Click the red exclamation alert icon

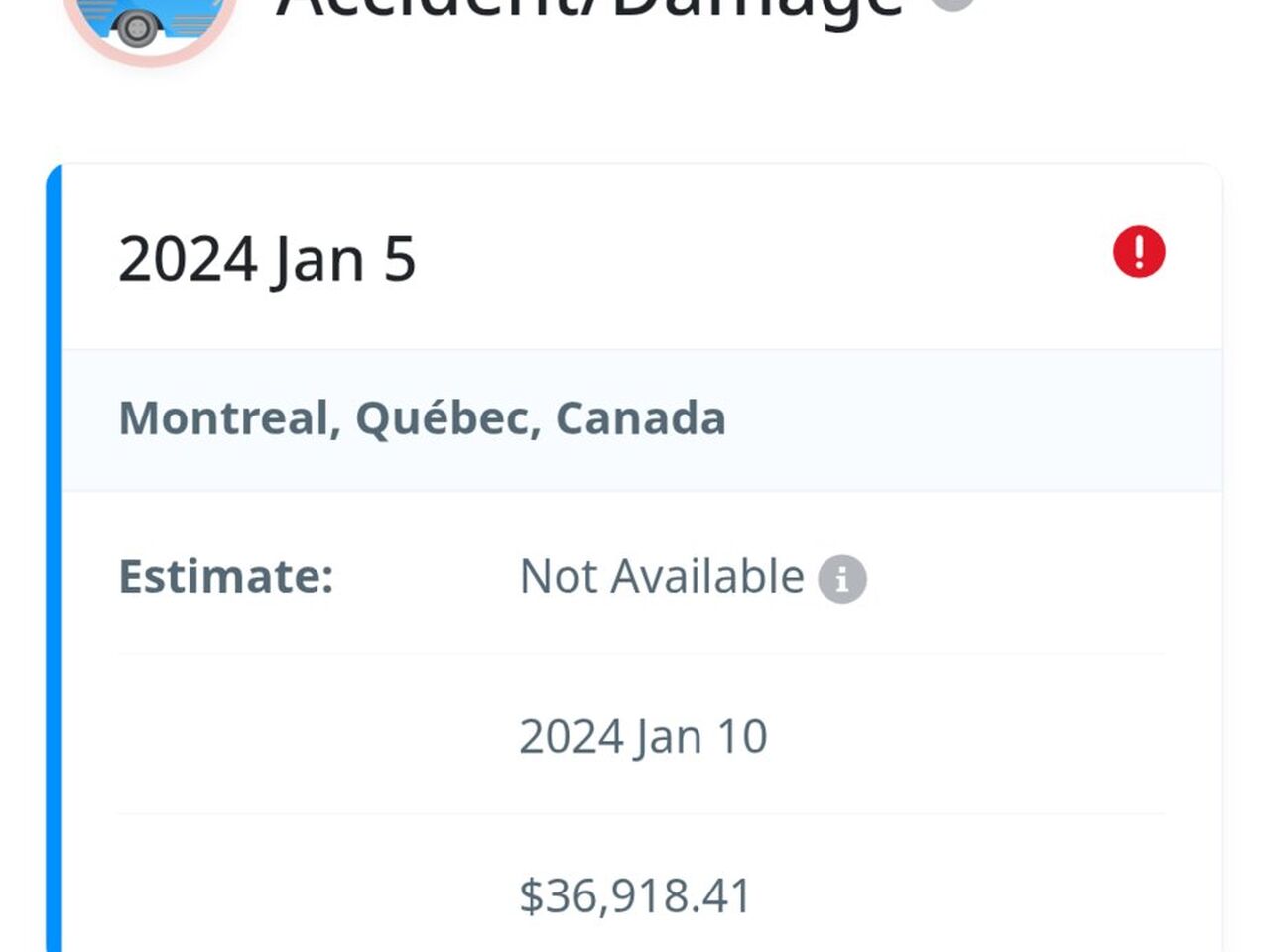(x=1138, y=252)
